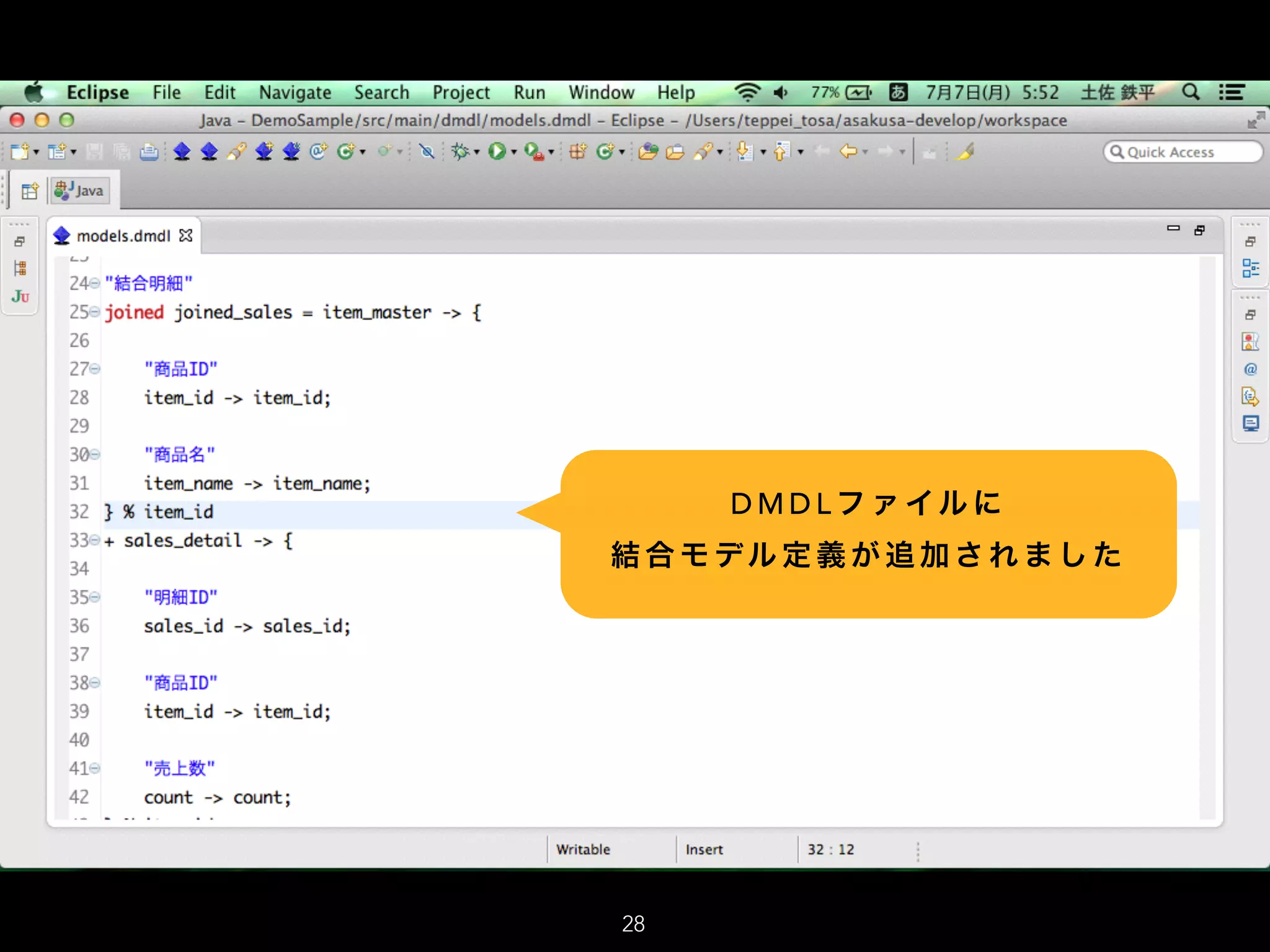The image size is (1270, 952).
Task: Click line 31 'item_name -> item_name;'
Action: 257,483
